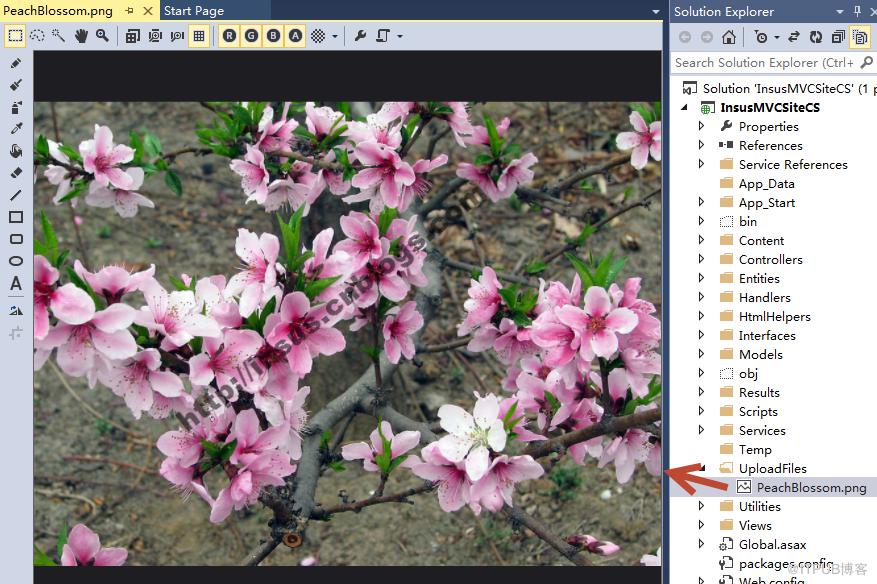Pick the eyedropper color picker tool
Screen dimensions: 877x584
(x=16, y=129)
